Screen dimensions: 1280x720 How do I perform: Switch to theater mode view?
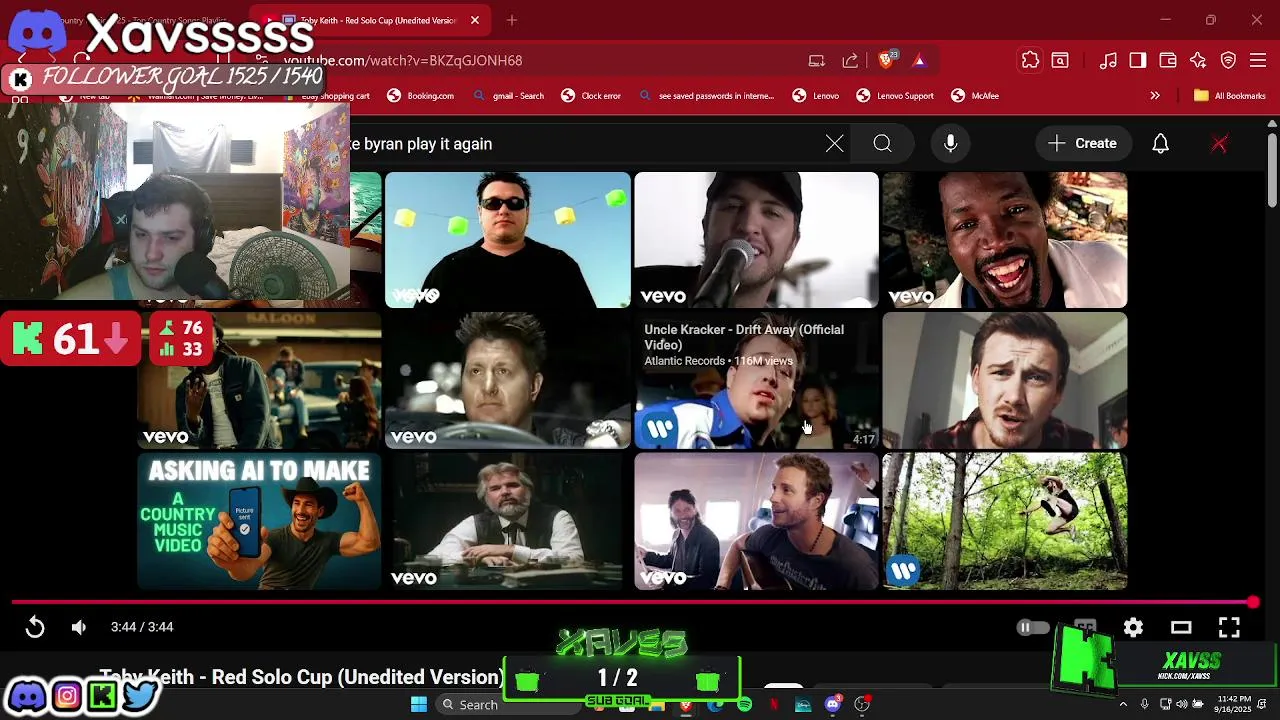(x=1181, y=627)
